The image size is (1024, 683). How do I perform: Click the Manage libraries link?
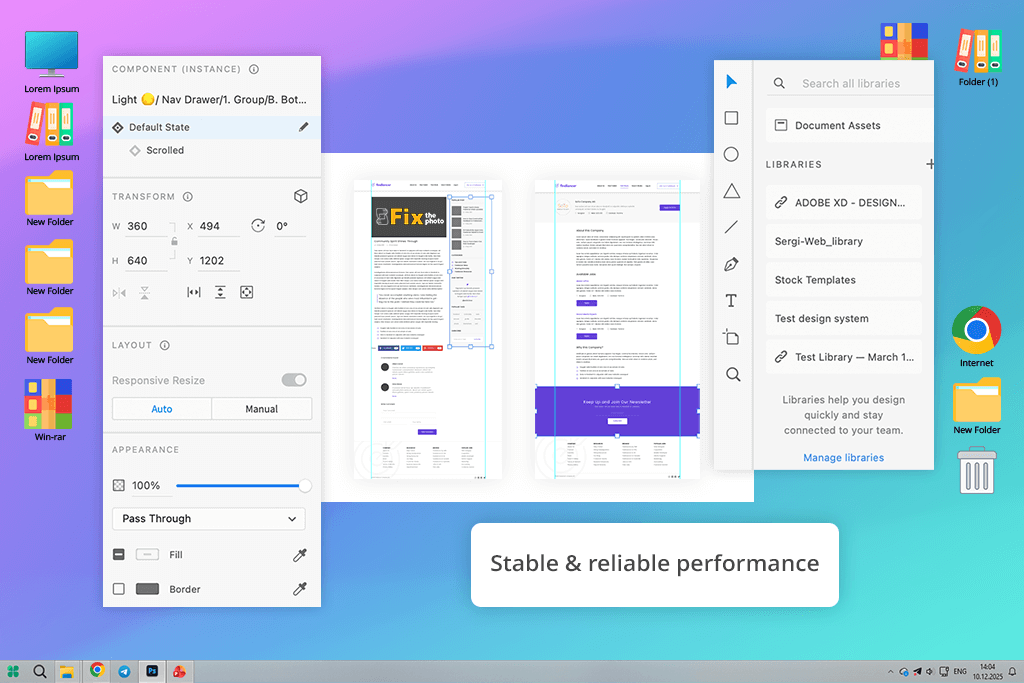pyautogui.click(x=844, y=458)
